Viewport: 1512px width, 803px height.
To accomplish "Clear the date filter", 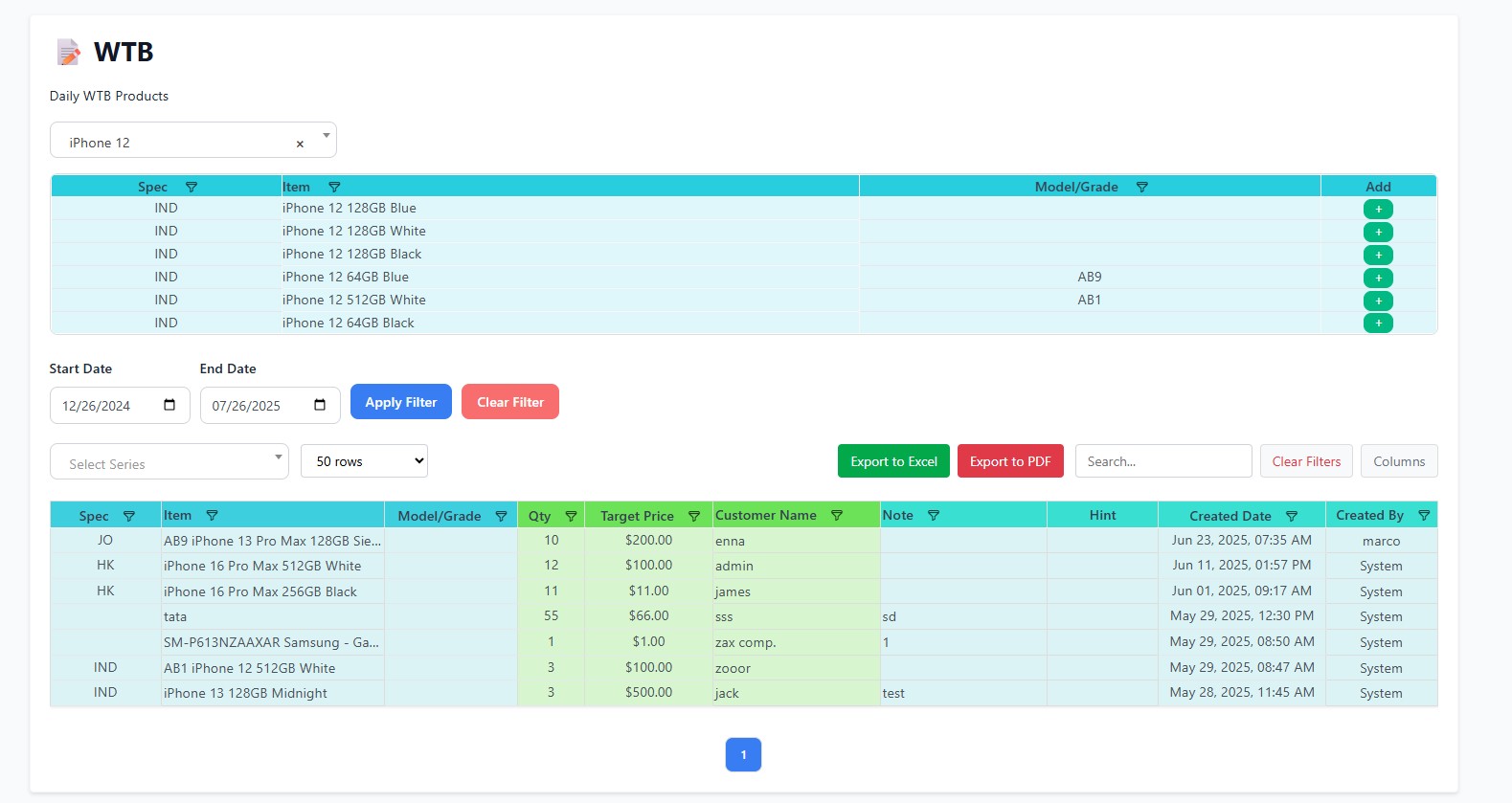I will coord(510,402).
